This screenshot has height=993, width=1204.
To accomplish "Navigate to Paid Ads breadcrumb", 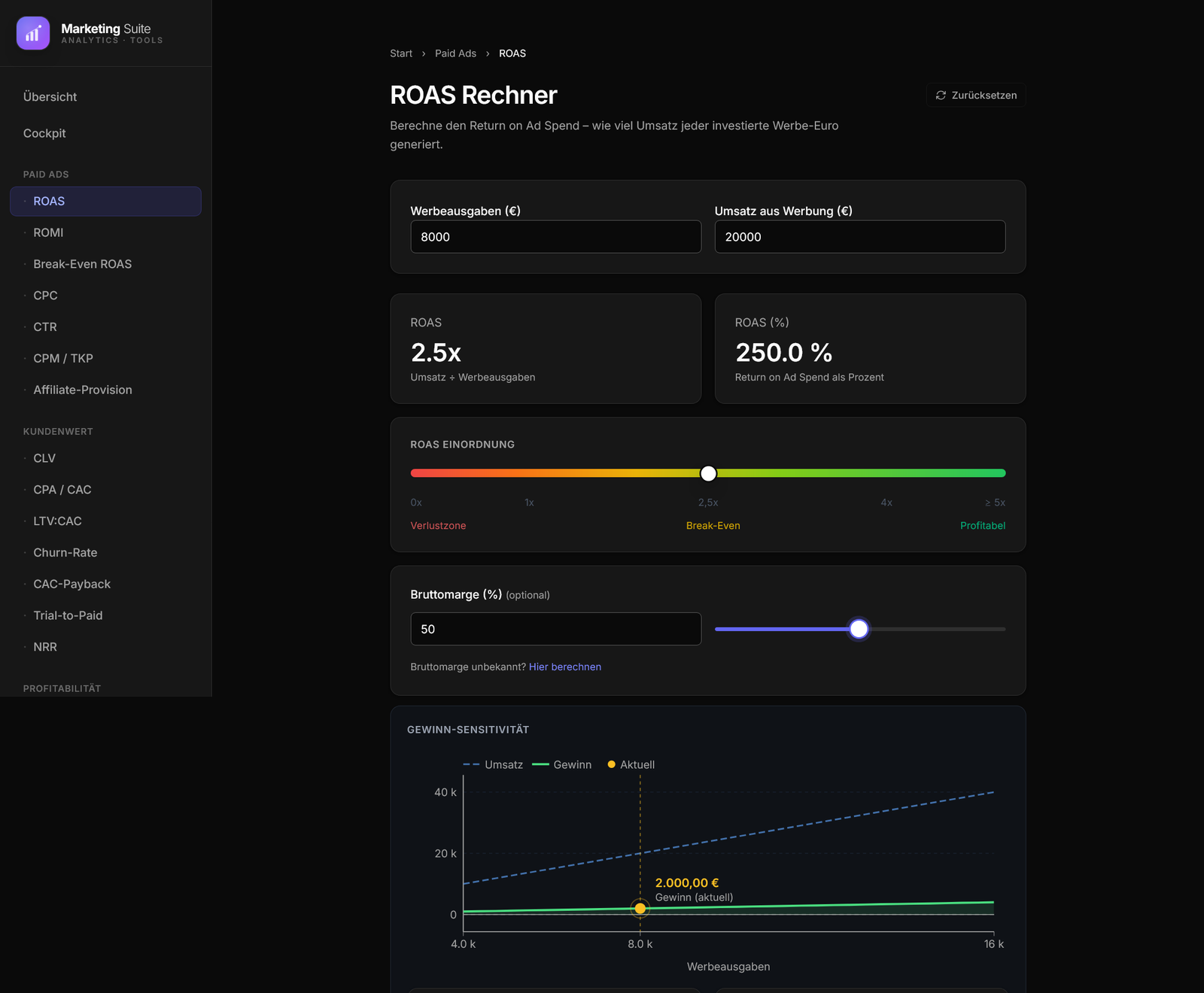I will pyautogui.click(x=455, y=53).
